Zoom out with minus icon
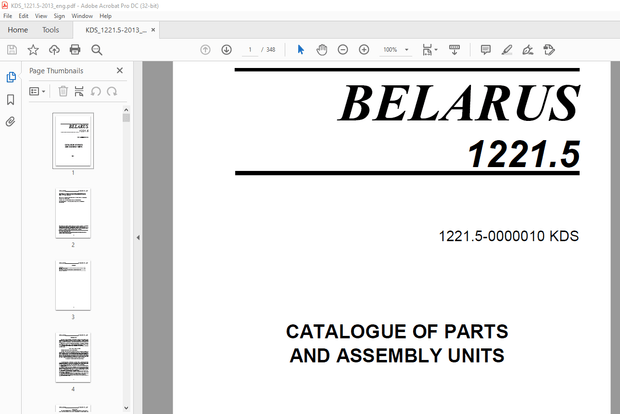The image size is (620, 414). 343,50
